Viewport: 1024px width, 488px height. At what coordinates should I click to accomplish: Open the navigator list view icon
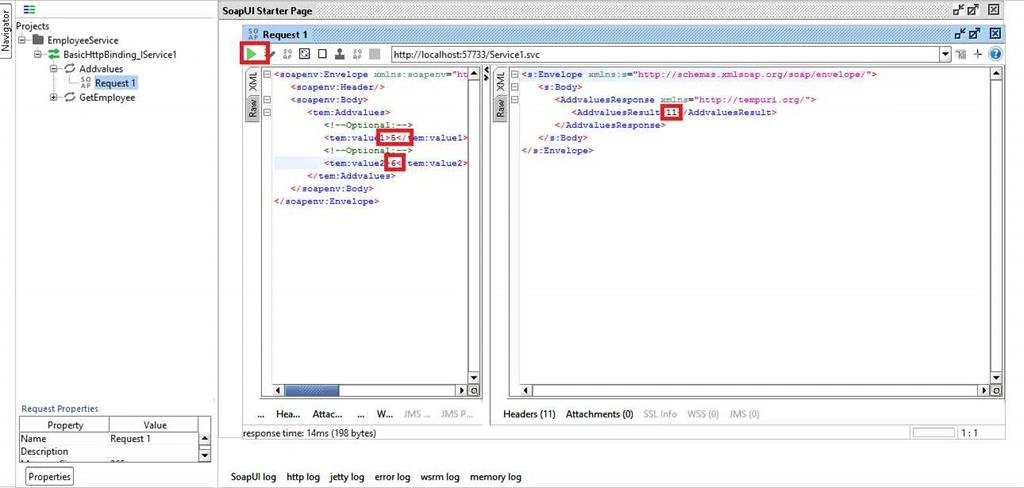[29, 10]
